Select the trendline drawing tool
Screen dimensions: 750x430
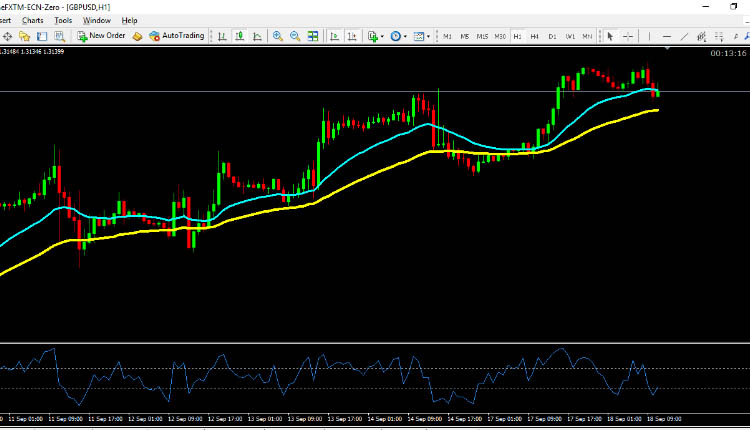[x=684, y=36]
